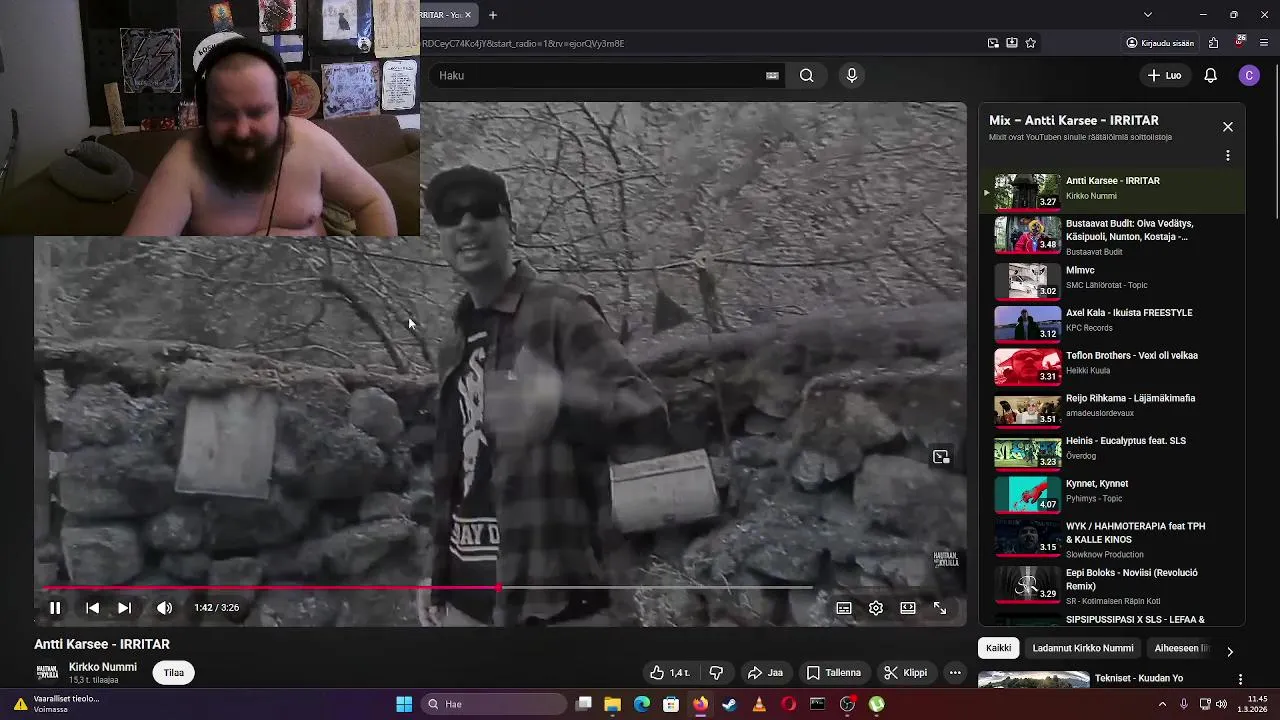Open the purple account avatar menu
The image size is (1280, 720).
tap(1249, 75)
